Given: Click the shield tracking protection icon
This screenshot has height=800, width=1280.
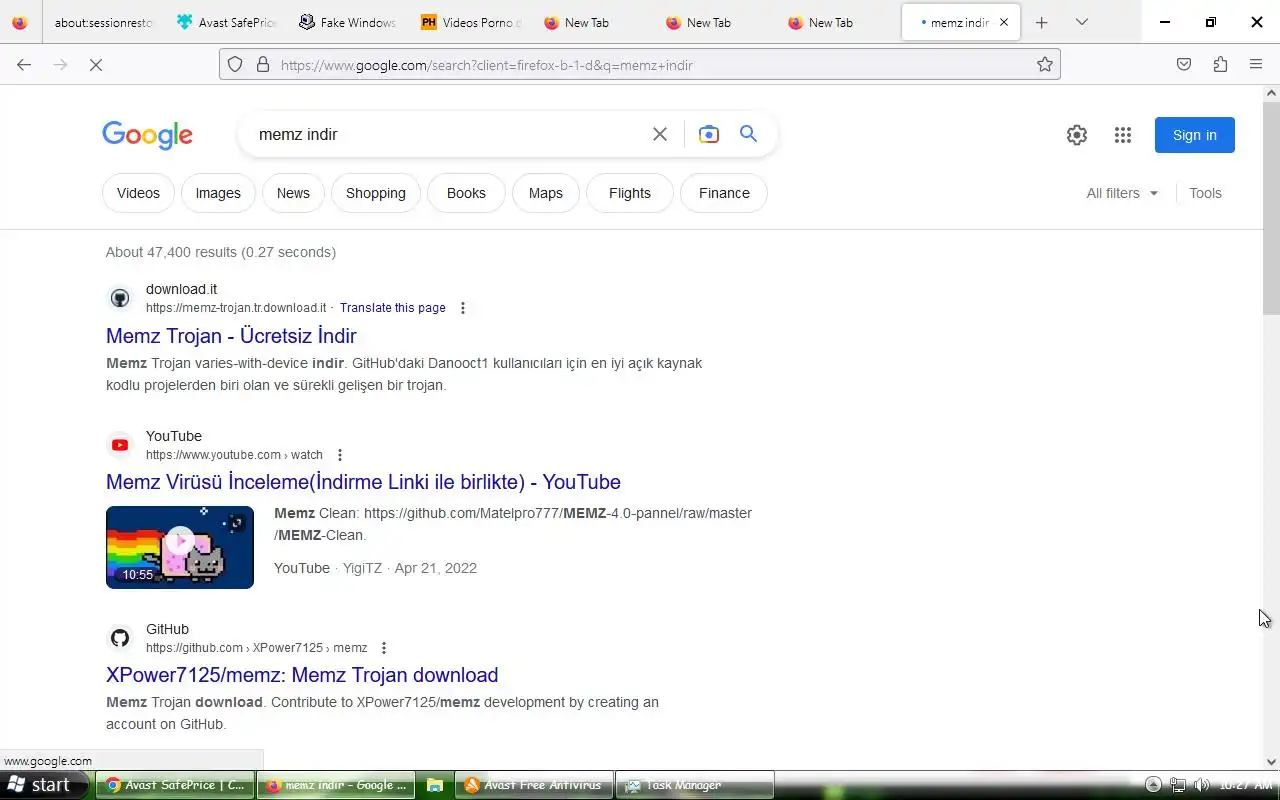Looking at the screenshot, I should coord(235,65).
